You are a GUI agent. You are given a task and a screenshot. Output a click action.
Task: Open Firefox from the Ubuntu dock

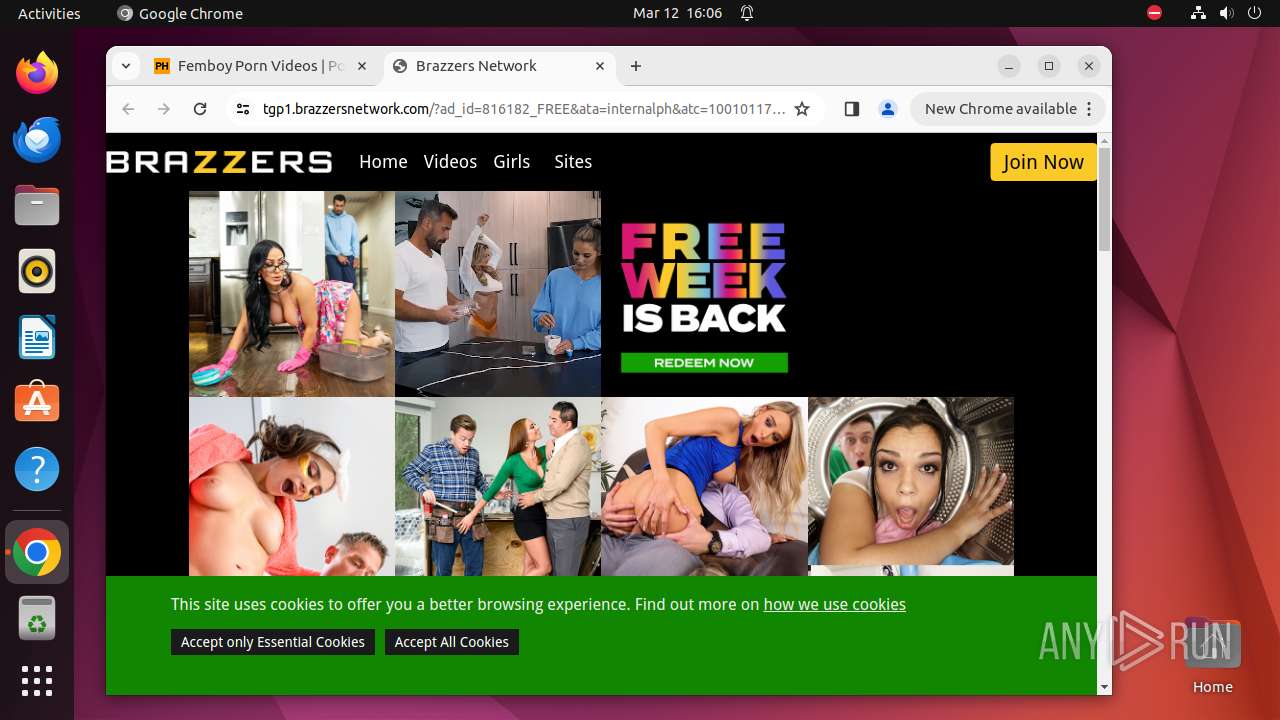click(x=37, y=73)
